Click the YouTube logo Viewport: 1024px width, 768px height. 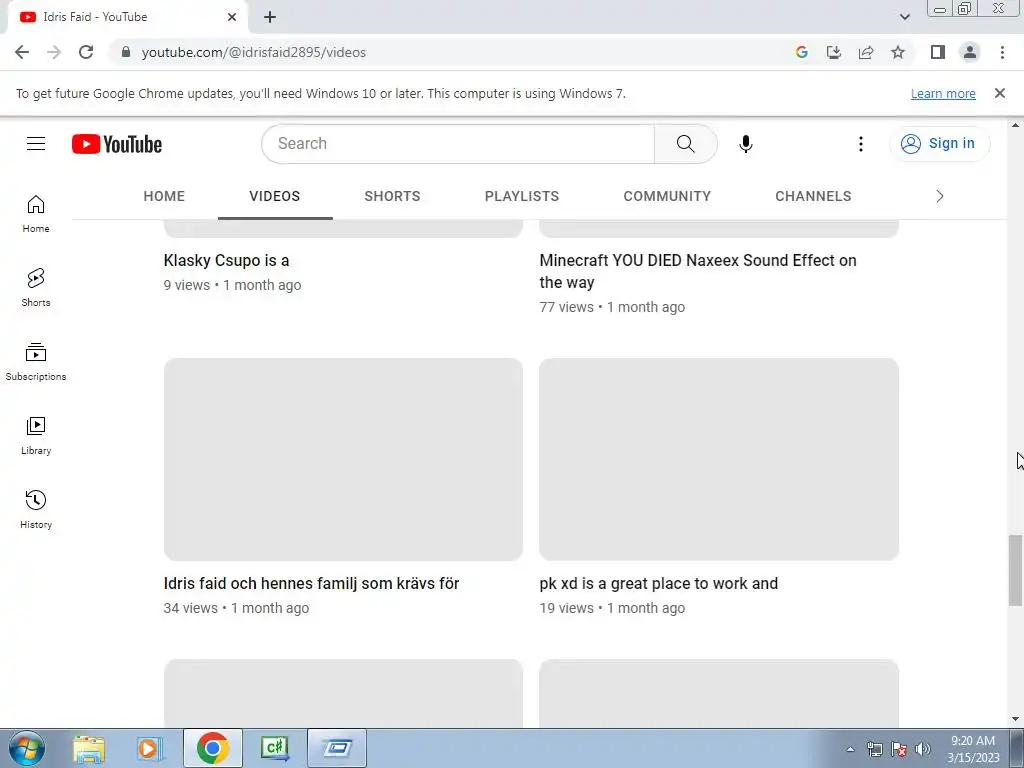tap(117, 144)
